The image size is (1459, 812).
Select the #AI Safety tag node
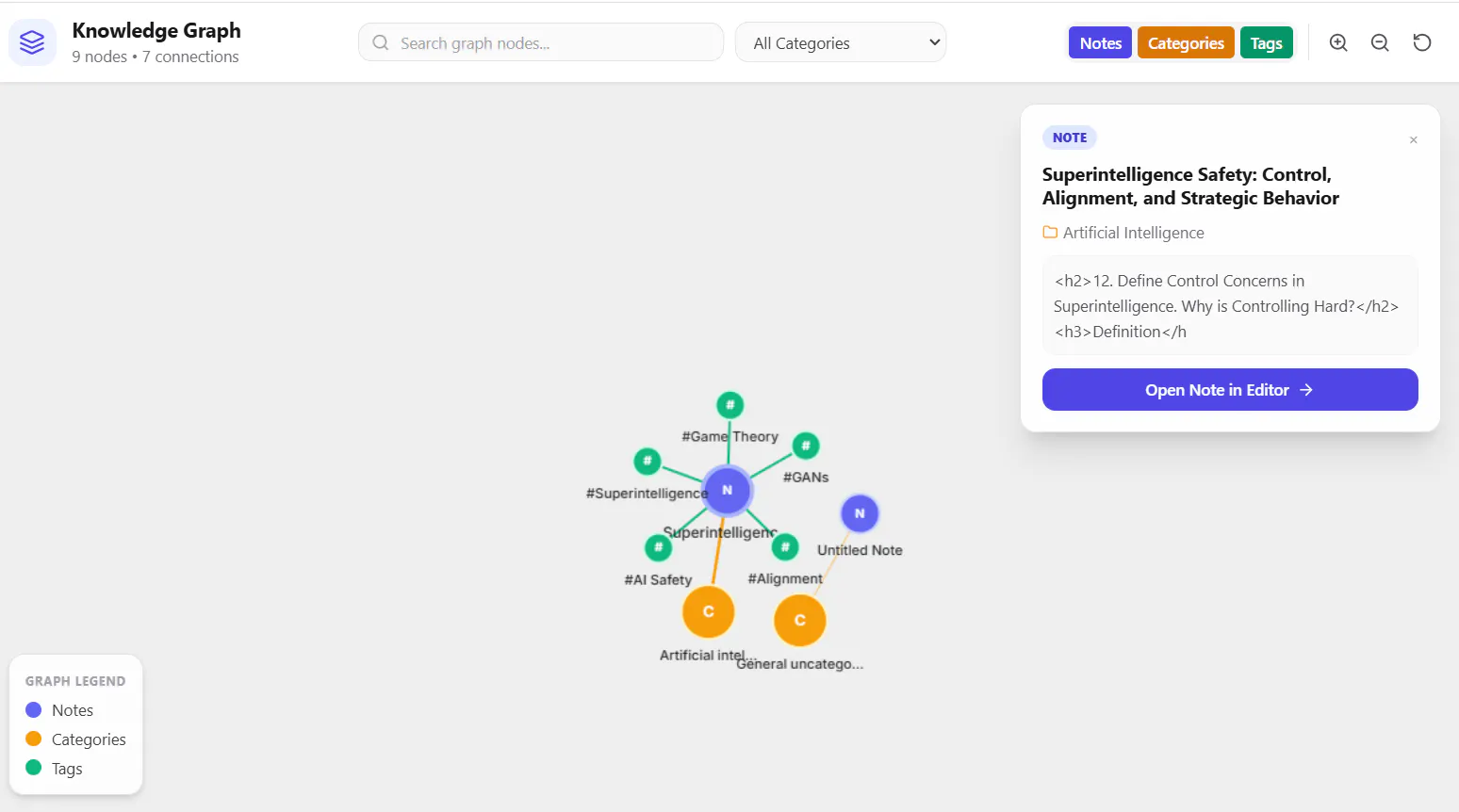(x=658, y=547)
